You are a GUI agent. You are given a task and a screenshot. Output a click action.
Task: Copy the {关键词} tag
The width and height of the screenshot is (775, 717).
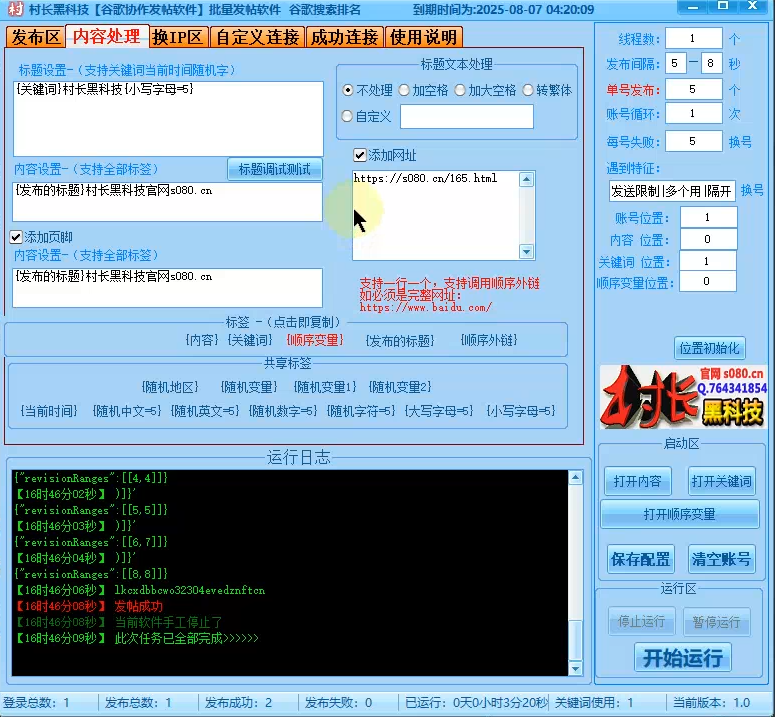click(x=250, y=340)
